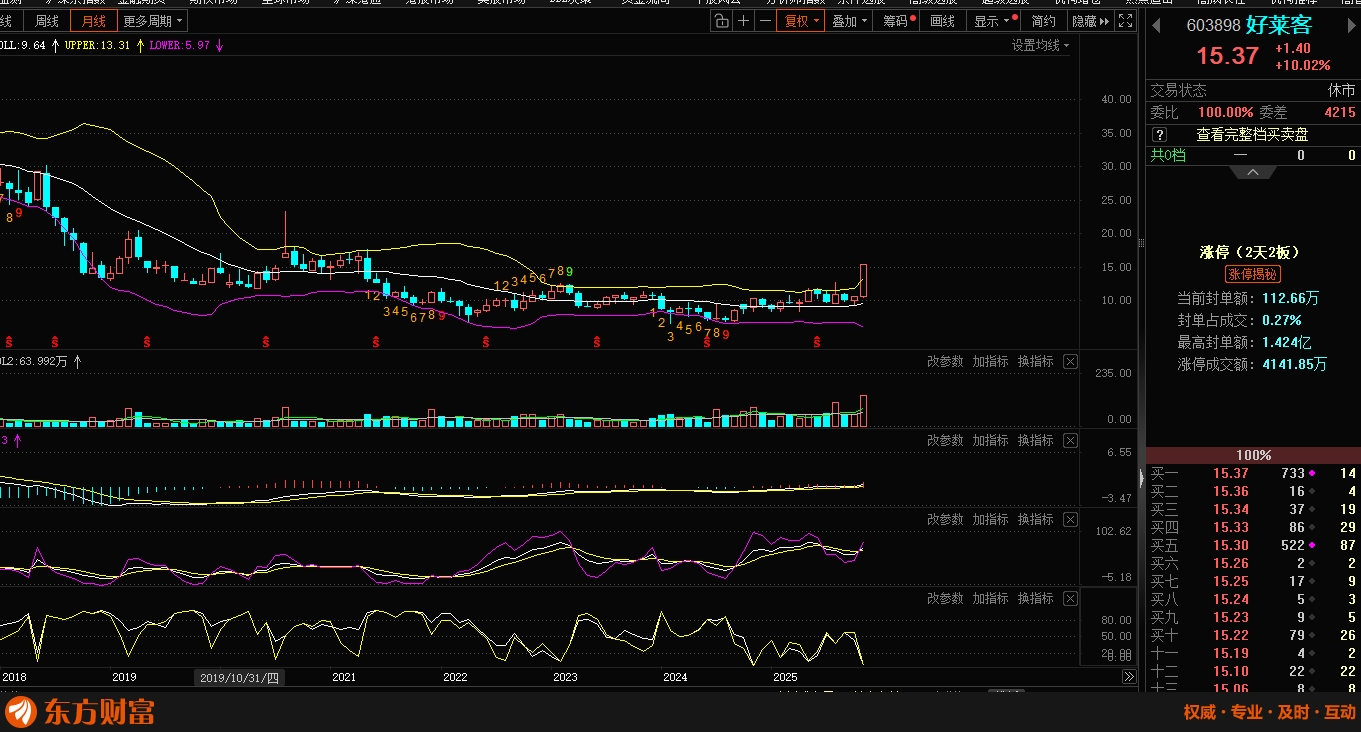Click the 100% buy ratio bar

[1253, 455]
